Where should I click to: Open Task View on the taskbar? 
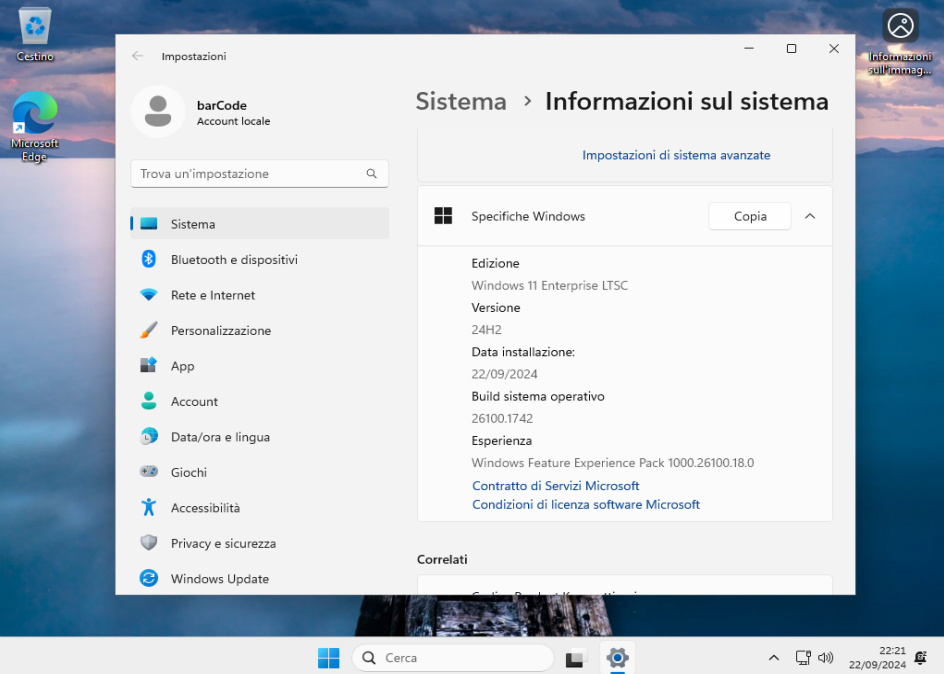(x=576, y=658)
